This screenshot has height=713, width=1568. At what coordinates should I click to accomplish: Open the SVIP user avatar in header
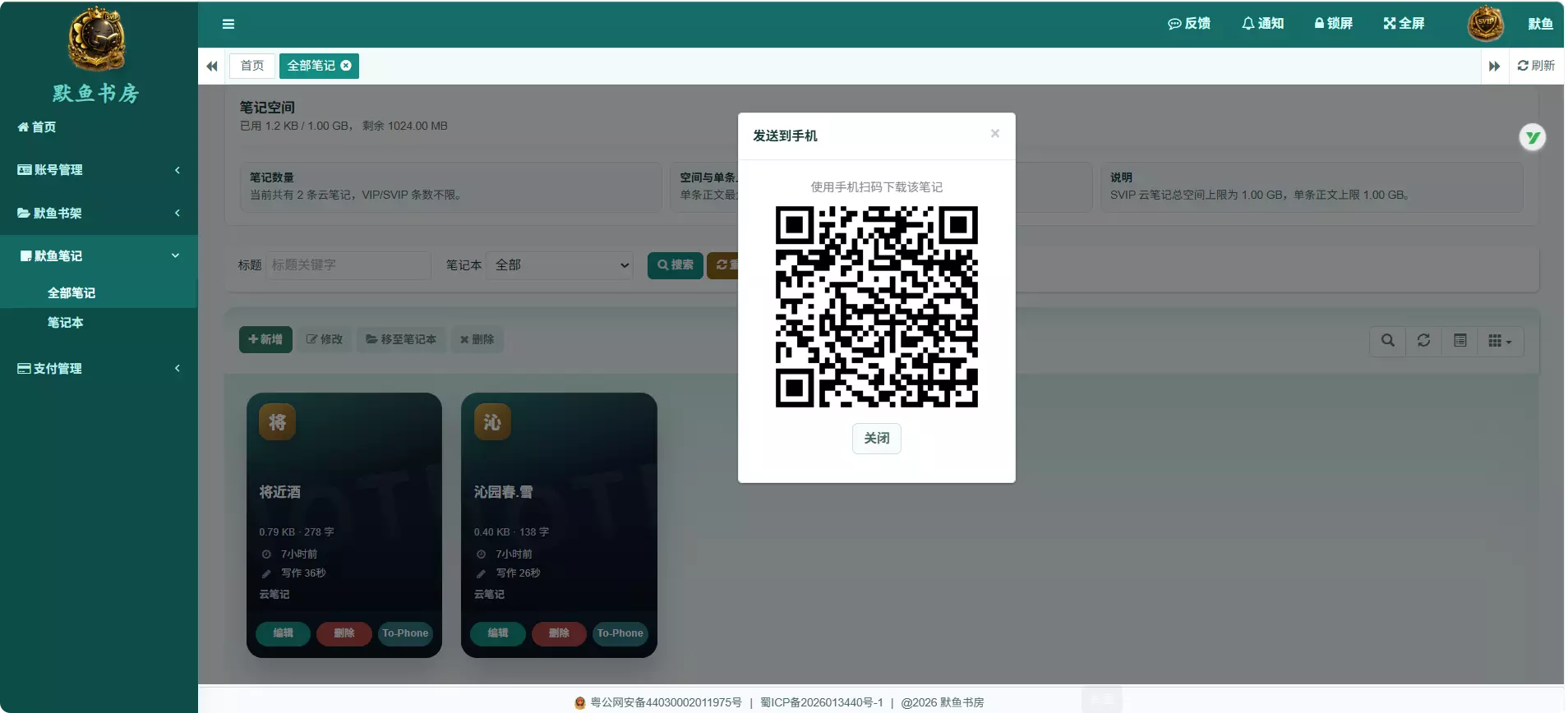pyautogui.click(x=1486, y=24)
